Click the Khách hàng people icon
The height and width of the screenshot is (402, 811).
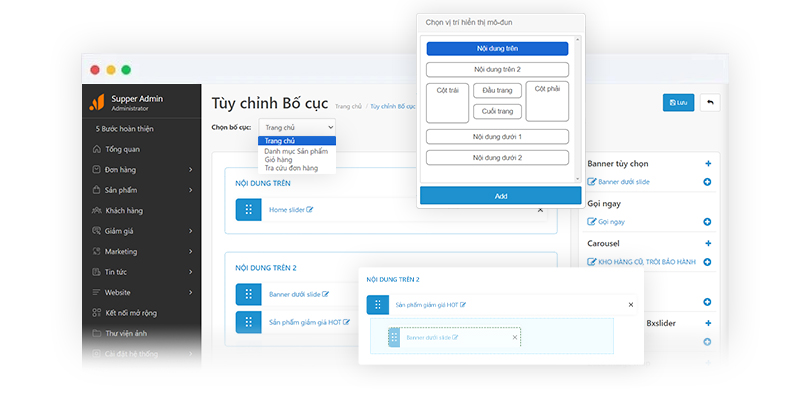(x=97, y=211)
